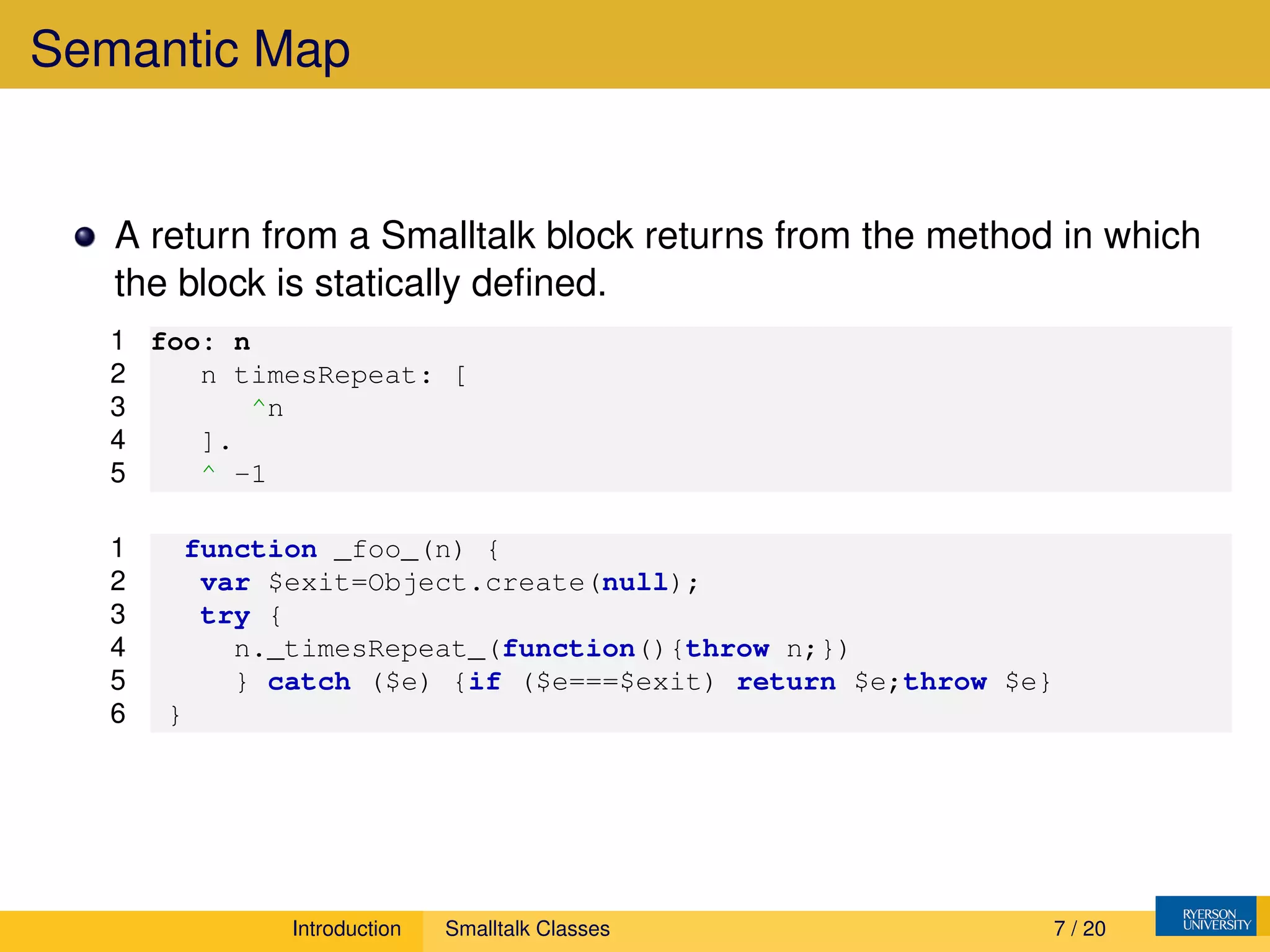This screenshot has height=952, width=1270.
Task: Click the 'catch' keyword in JavaScript code
Action: 309,682
